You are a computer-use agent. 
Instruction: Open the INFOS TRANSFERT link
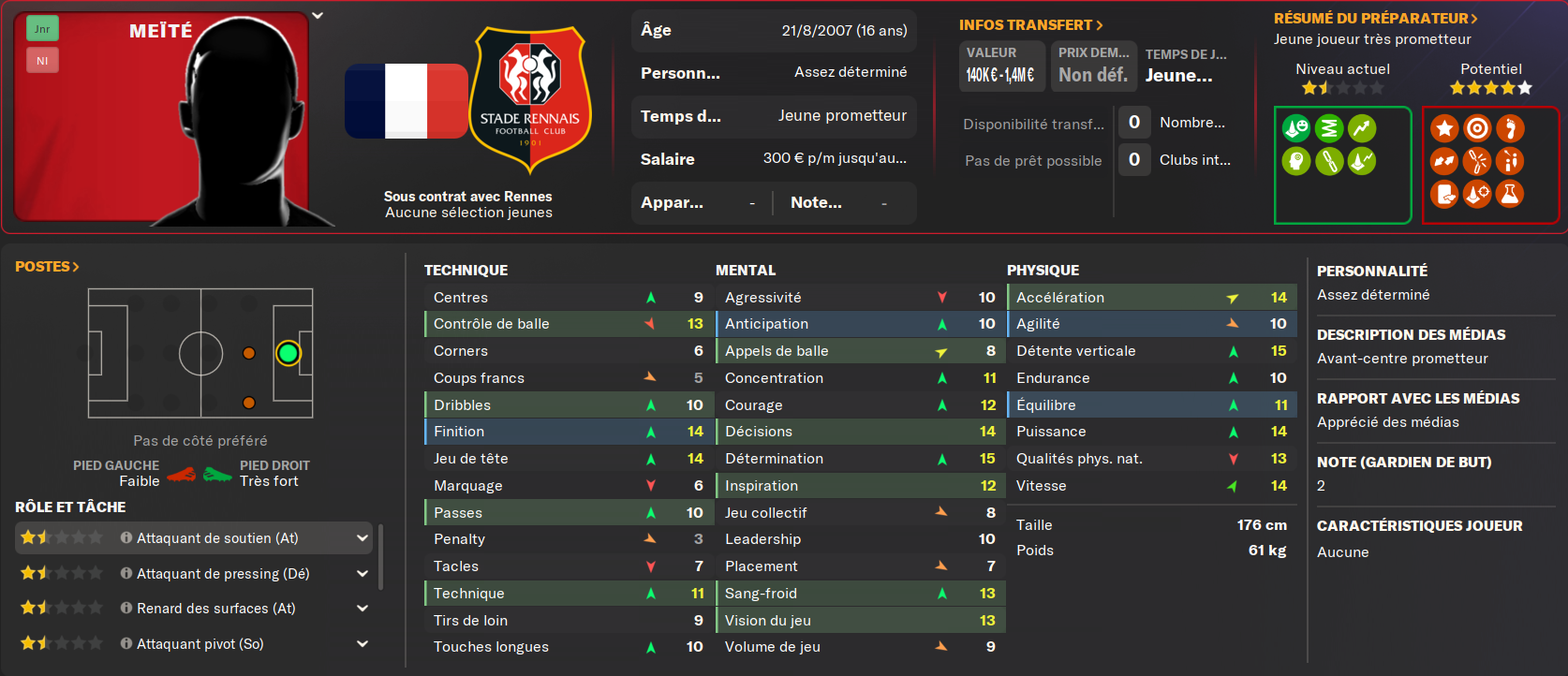coord(1030,25)
